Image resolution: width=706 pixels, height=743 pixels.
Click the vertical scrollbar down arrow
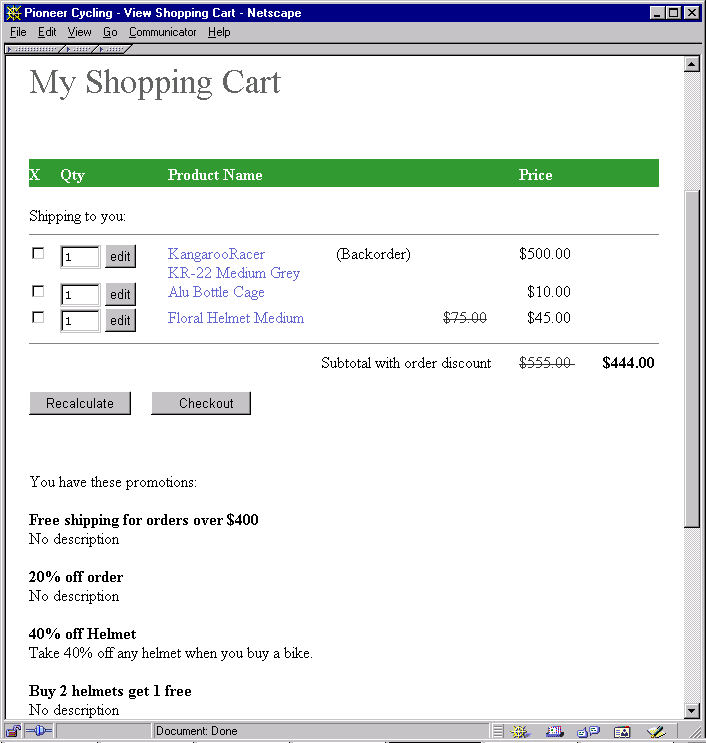pos(692,710)
